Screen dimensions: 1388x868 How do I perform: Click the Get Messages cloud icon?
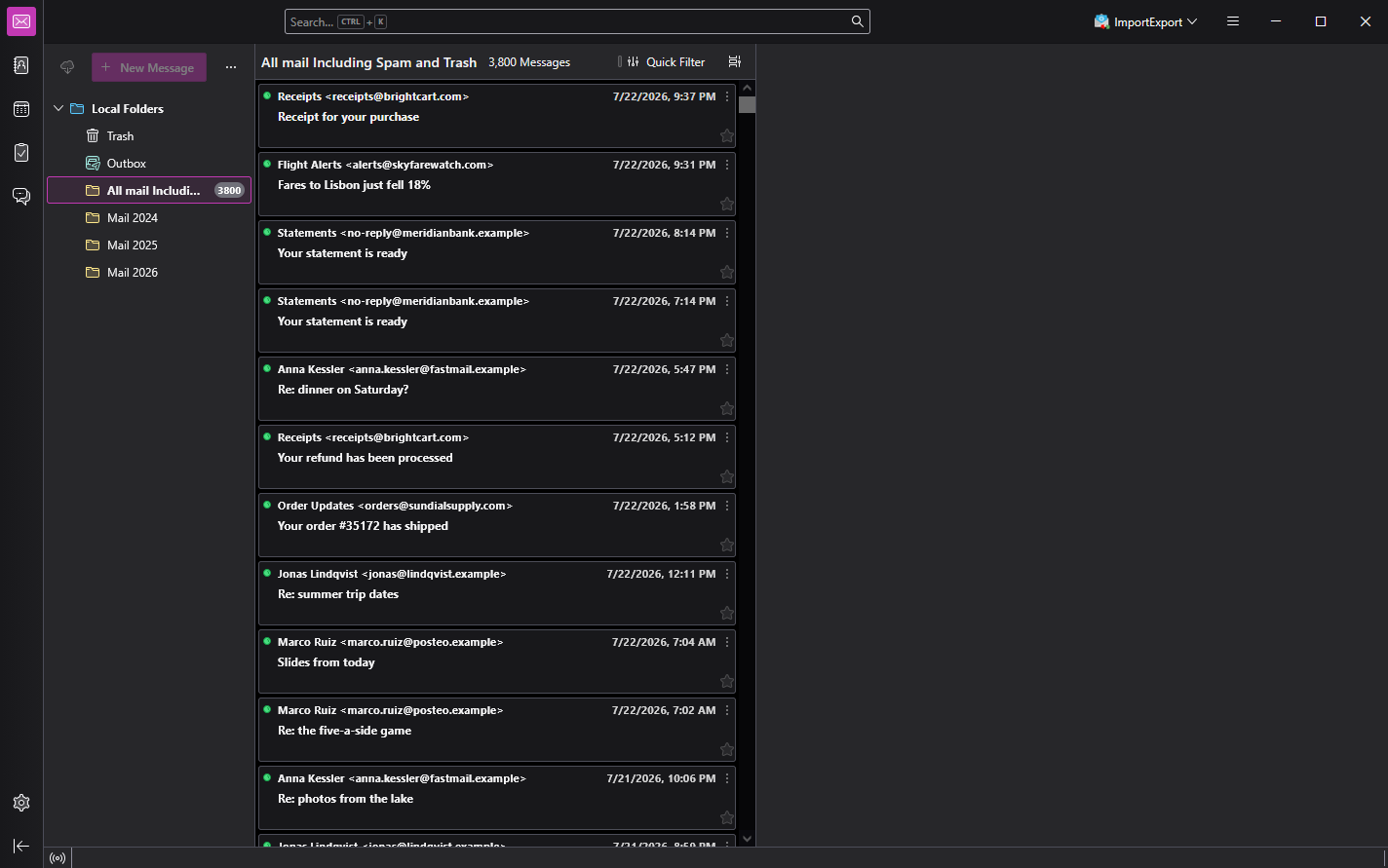[67, 67]
